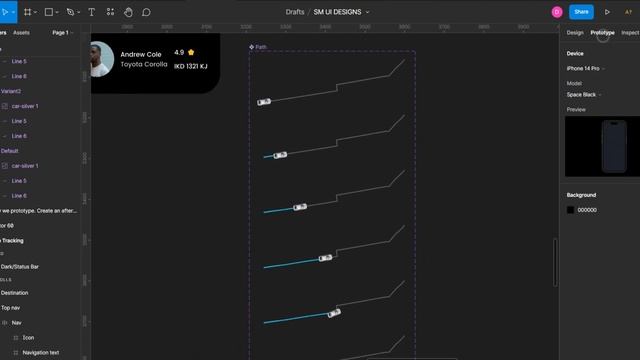Open the iPhone 14 Pro device dropdown
Screen dimensions: 640x360
[x=586, y=69]
